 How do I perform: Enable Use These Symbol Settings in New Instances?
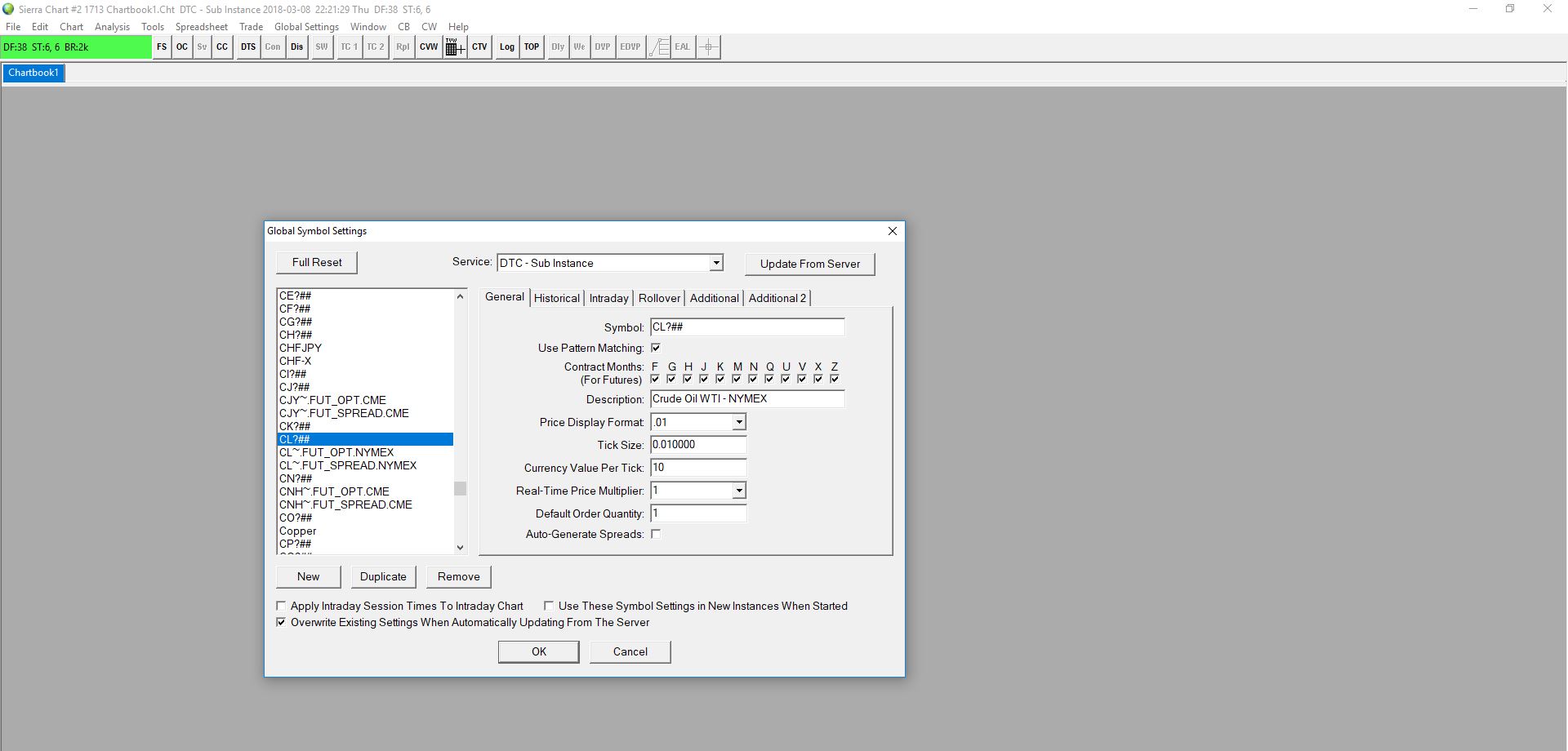tap(549, 606)
